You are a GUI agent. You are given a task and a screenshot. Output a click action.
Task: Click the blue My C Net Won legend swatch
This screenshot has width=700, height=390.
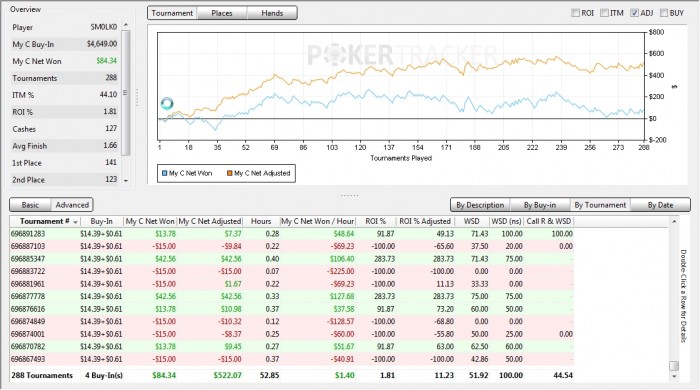tap(164, 173)
